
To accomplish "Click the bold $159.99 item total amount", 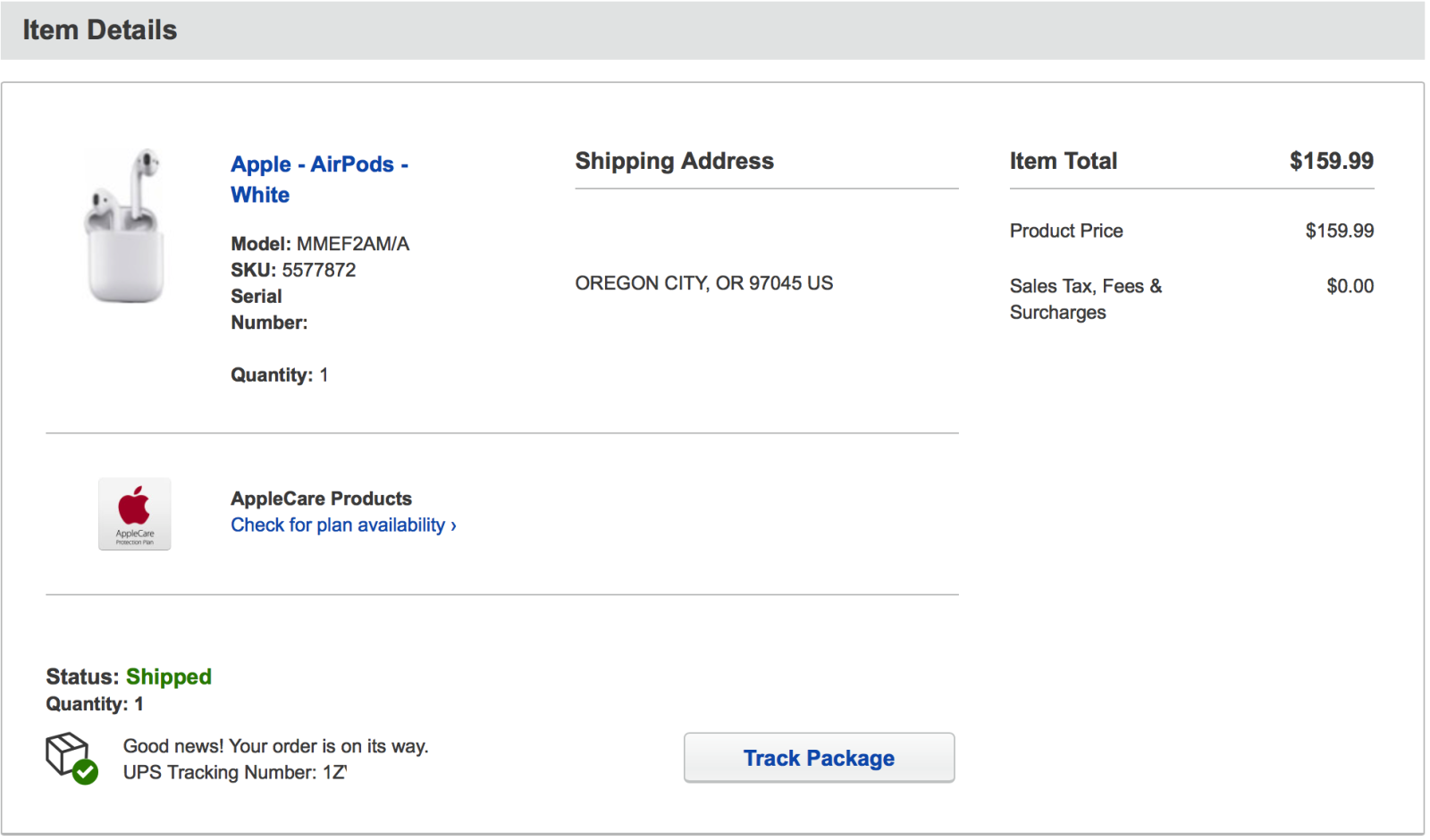I will tap(1331, 162).
